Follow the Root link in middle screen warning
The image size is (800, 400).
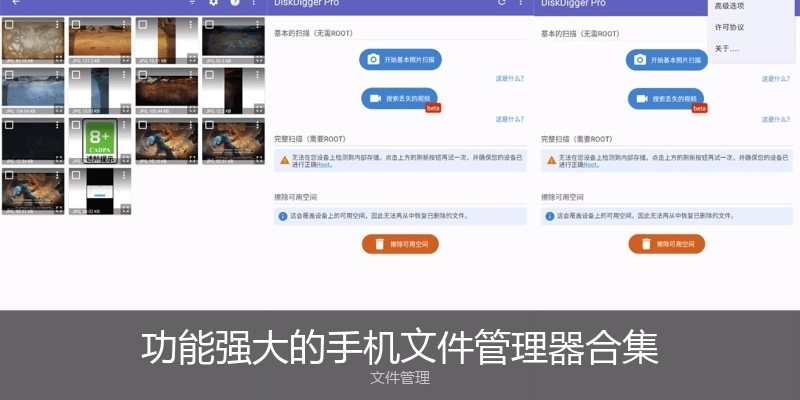pyautogui.click(x=324, y=164)
